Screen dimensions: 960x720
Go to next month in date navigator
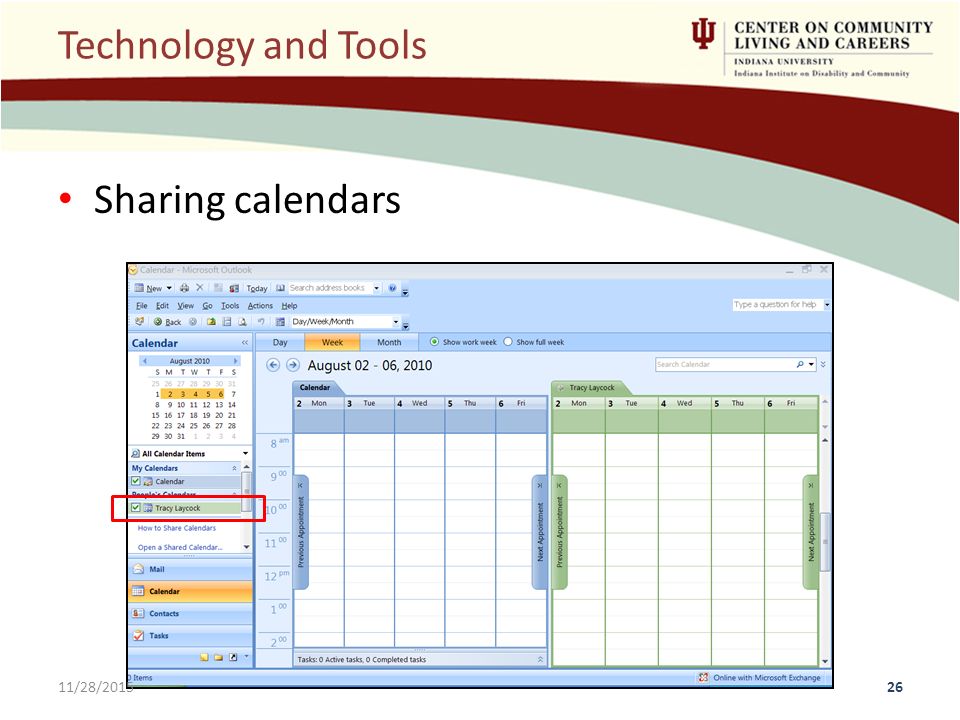pos(235,361)
